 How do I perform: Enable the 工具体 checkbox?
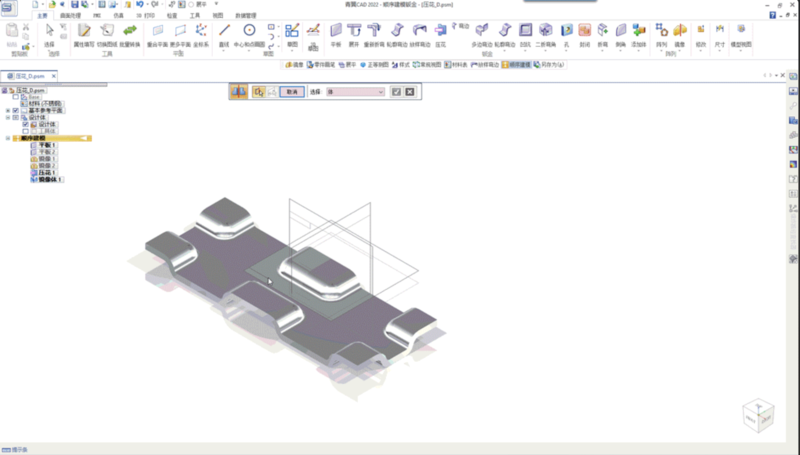[25, 131]
